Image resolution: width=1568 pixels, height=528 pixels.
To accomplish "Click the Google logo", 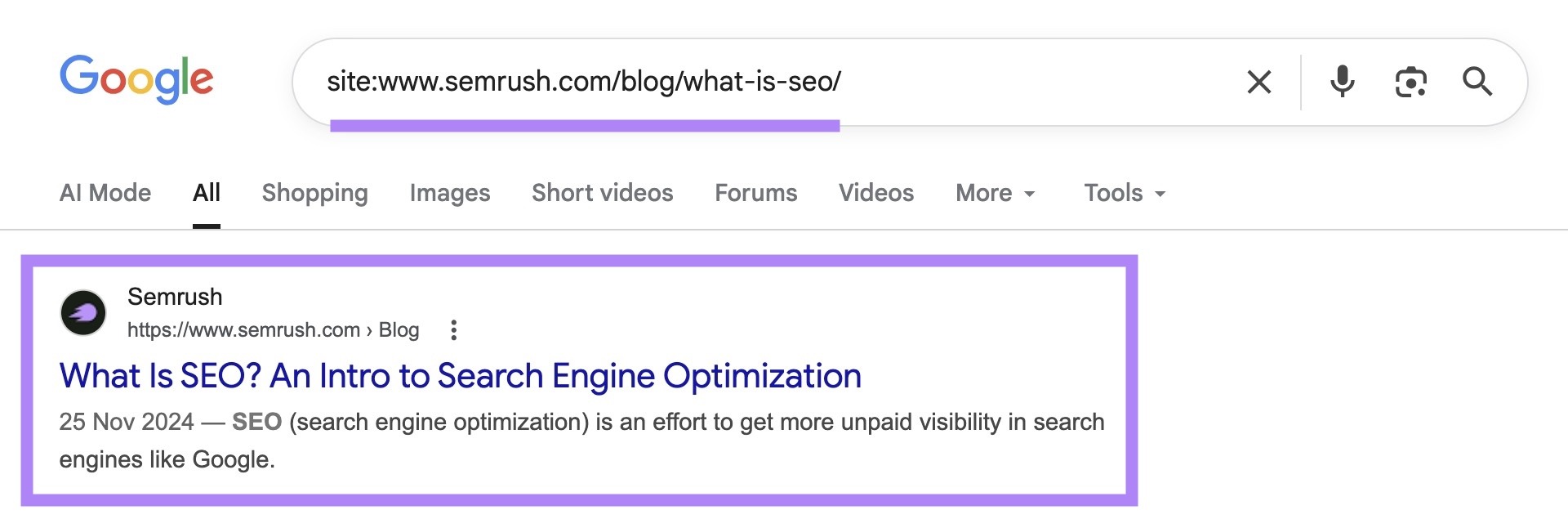I will click(x=136, y=79).
